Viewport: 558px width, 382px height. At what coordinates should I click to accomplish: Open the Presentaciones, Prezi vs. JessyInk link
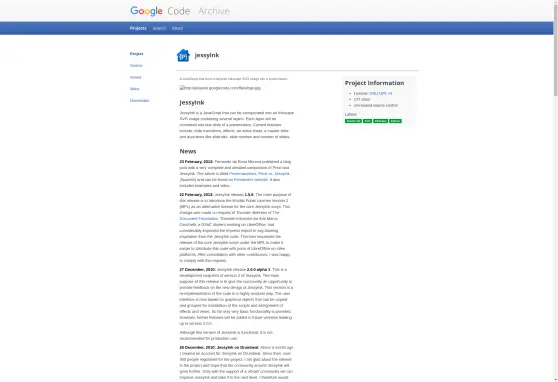coord(259,174)
